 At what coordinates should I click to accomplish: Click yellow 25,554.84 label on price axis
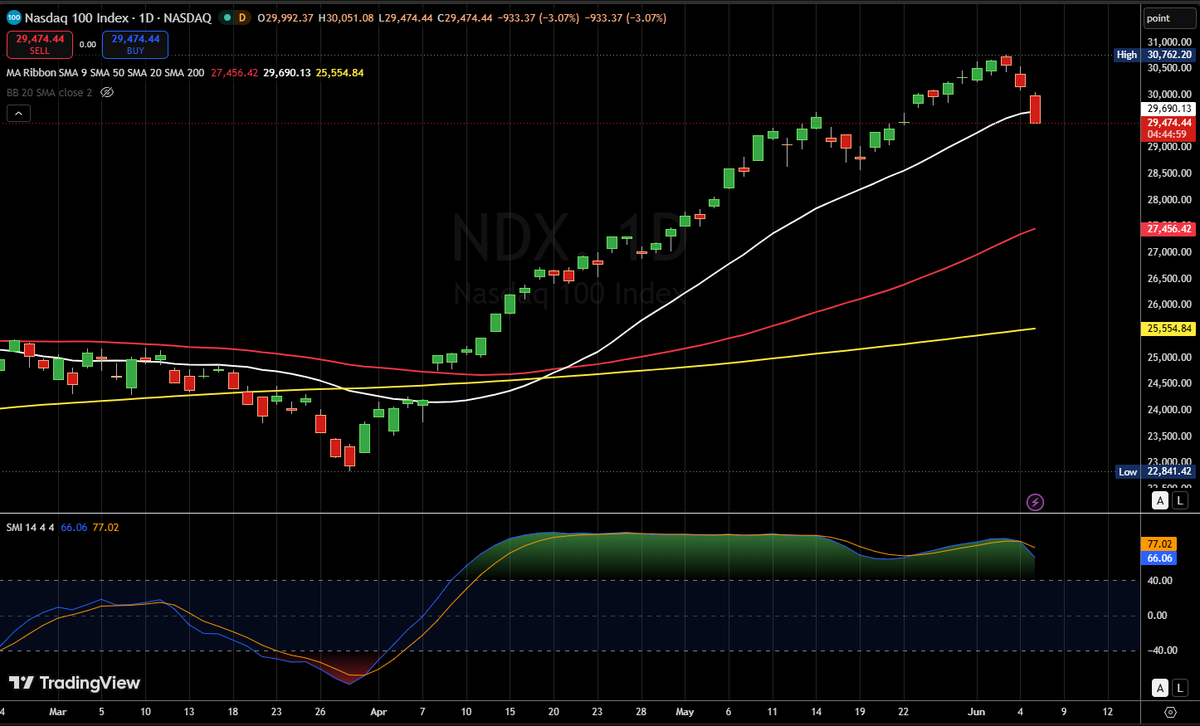click(1168, 328)
